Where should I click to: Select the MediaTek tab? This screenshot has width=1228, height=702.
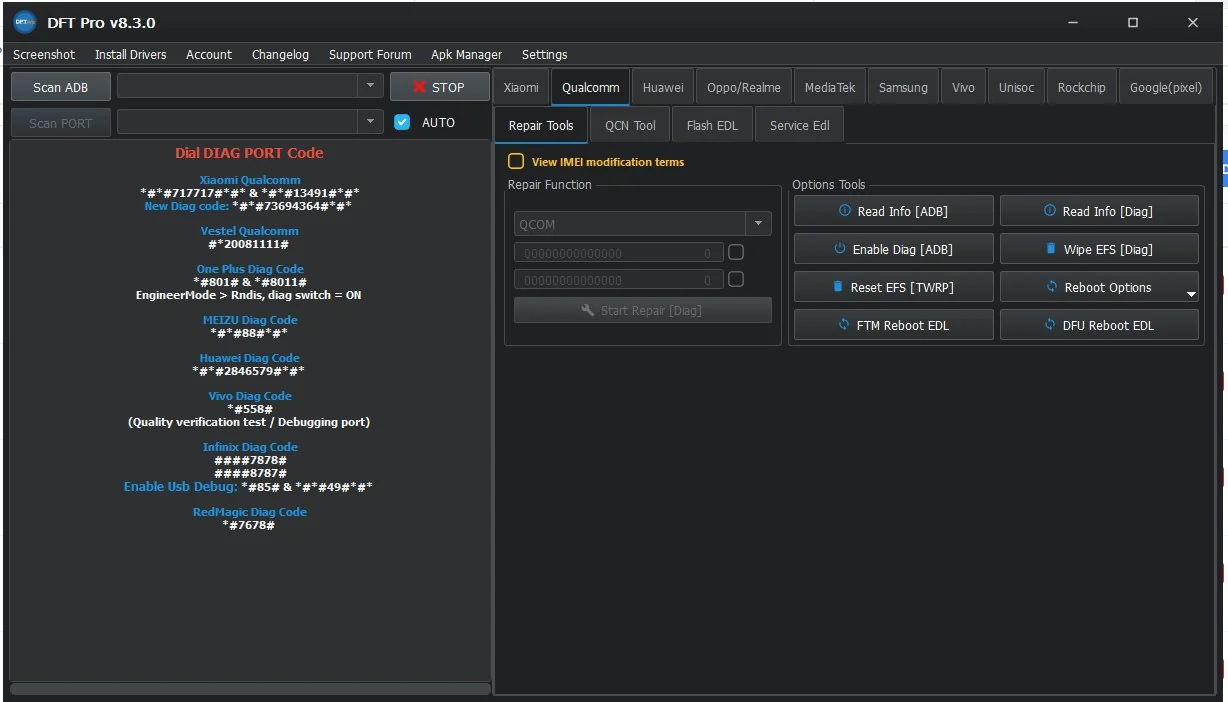click(x=830, y=87)
